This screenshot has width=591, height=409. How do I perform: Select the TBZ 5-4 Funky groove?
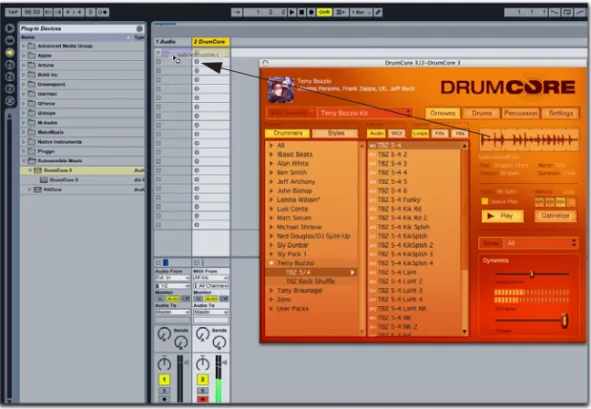tap(415, 200)
